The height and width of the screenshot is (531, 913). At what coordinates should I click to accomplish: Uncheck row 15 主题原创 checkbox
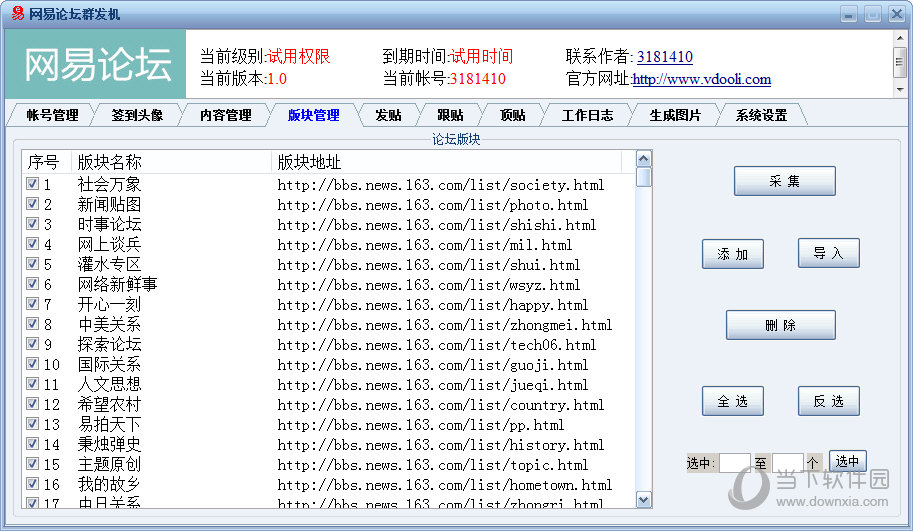33,463
